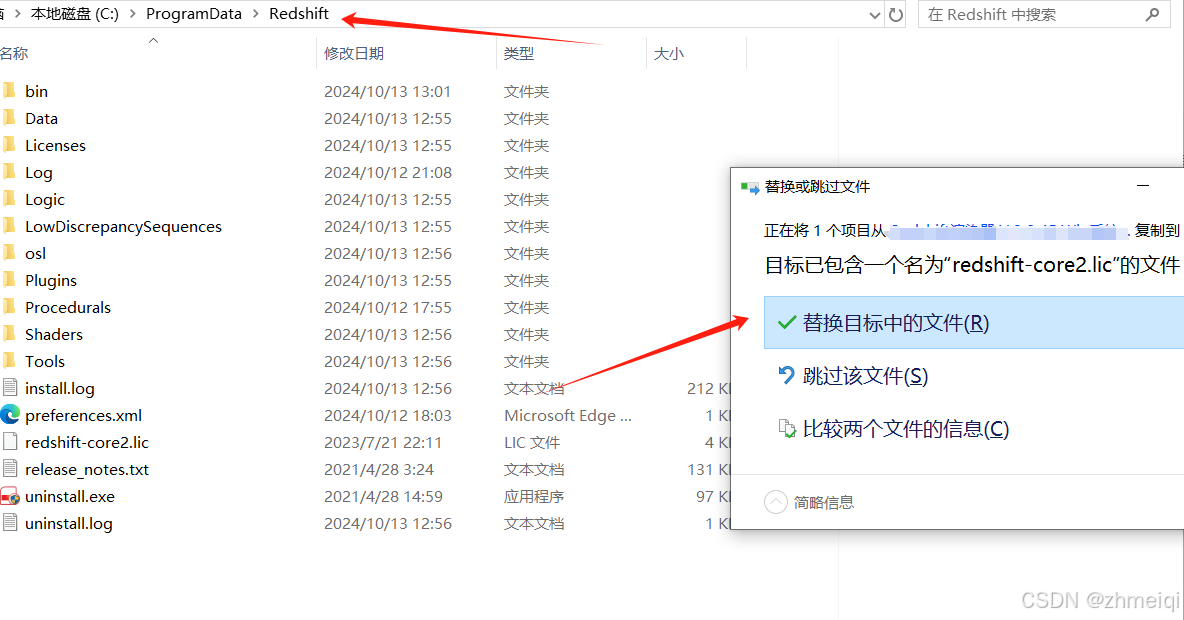The width and height of the screenshot is (1184, 620).
Task: Click the uninstall.log file icon
Action: [10, 523]
